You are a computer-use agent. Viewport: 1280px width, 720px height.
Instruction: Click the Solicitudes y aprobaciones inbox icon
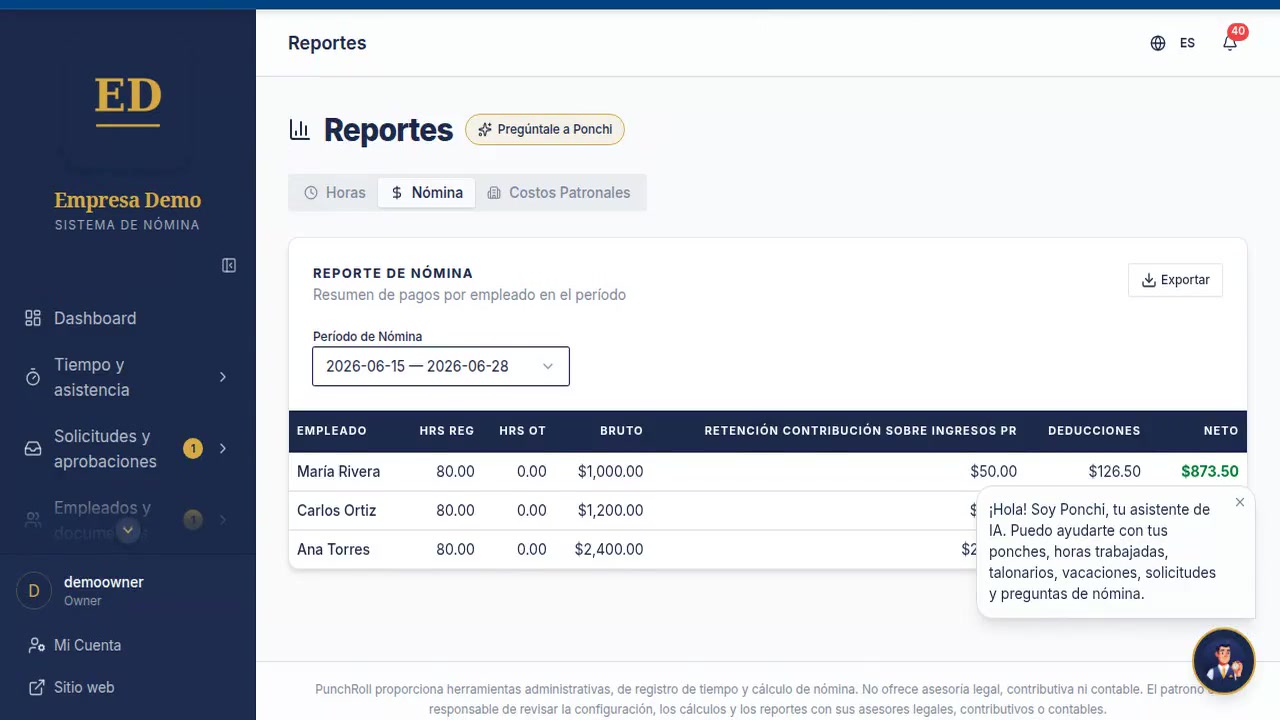(33, 449)
